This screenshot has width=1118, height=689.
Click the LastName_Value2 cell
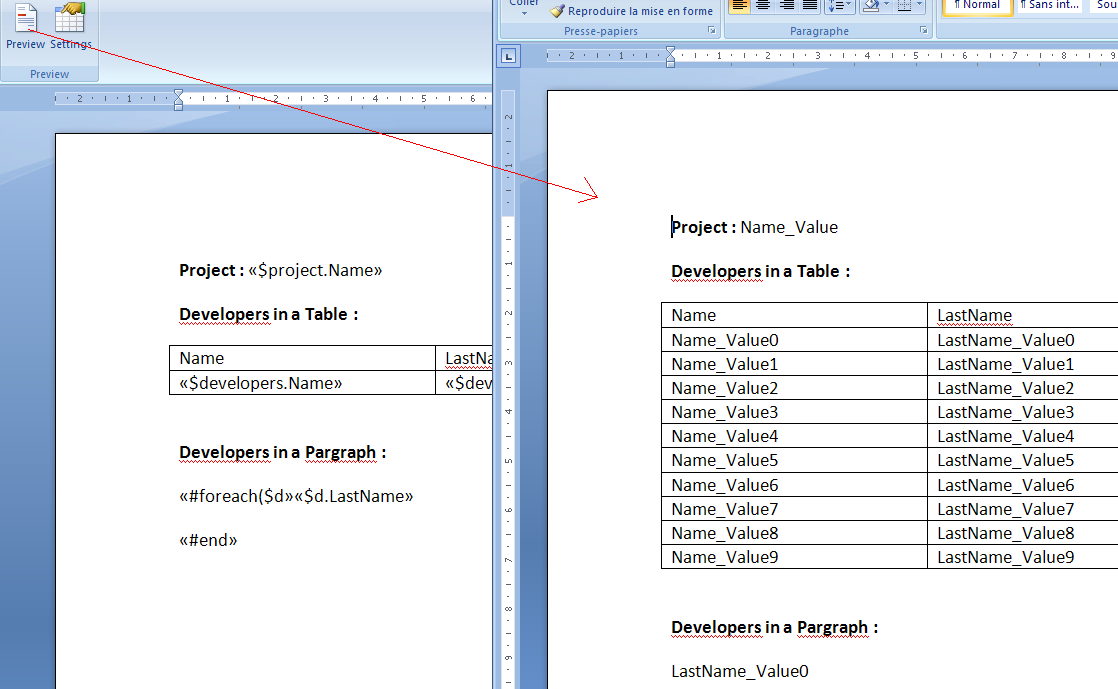(x=1022, y=389)
